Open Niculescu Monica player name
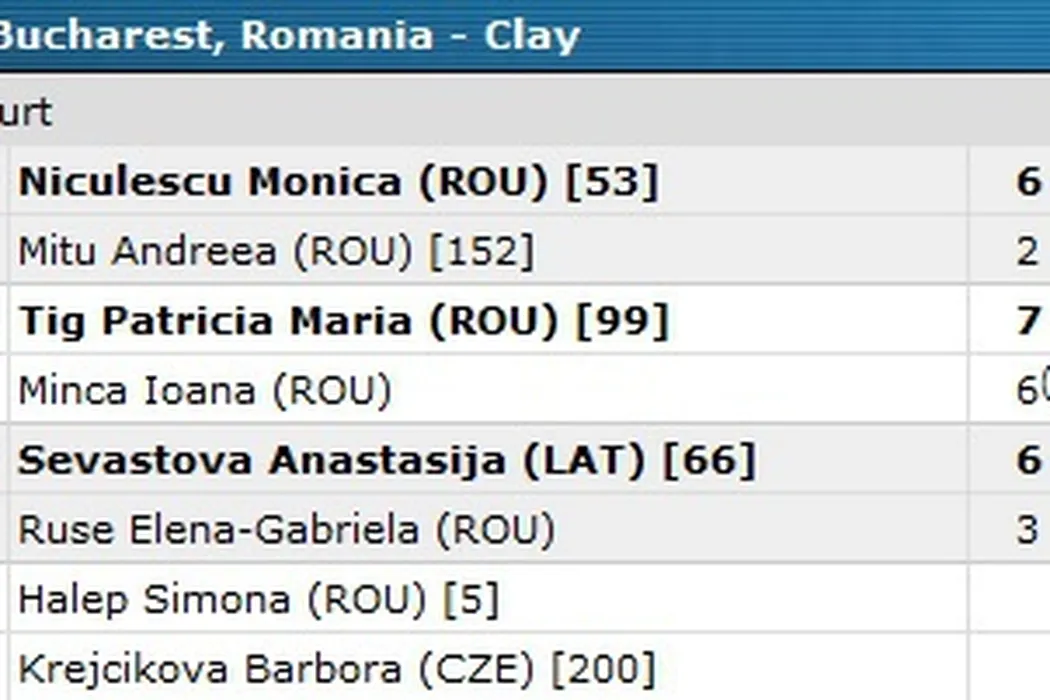 point(210,182)
